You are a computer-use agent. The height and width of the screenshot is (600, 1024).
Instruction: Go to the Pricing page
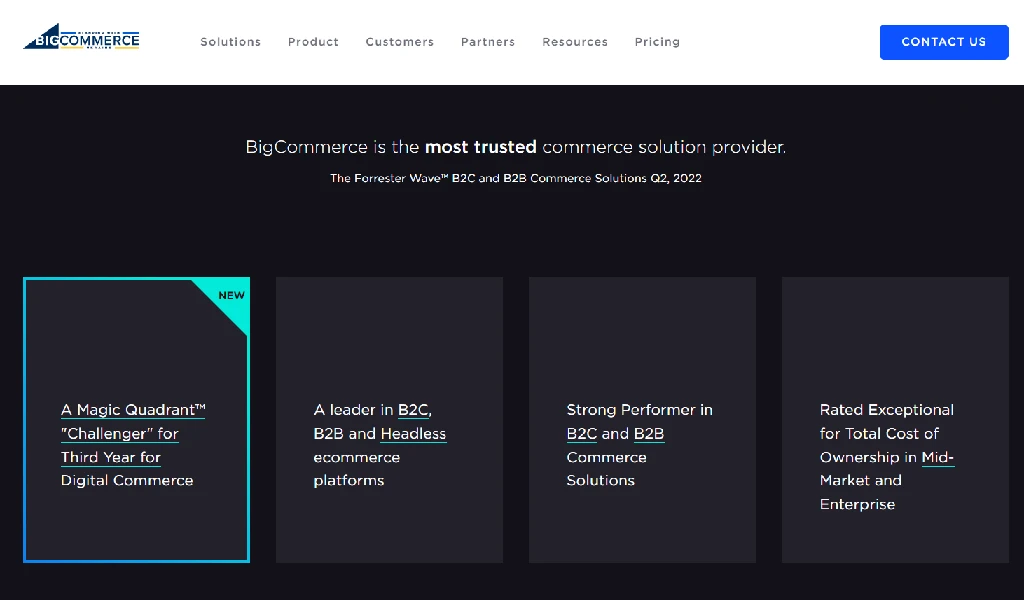point(657,42)
